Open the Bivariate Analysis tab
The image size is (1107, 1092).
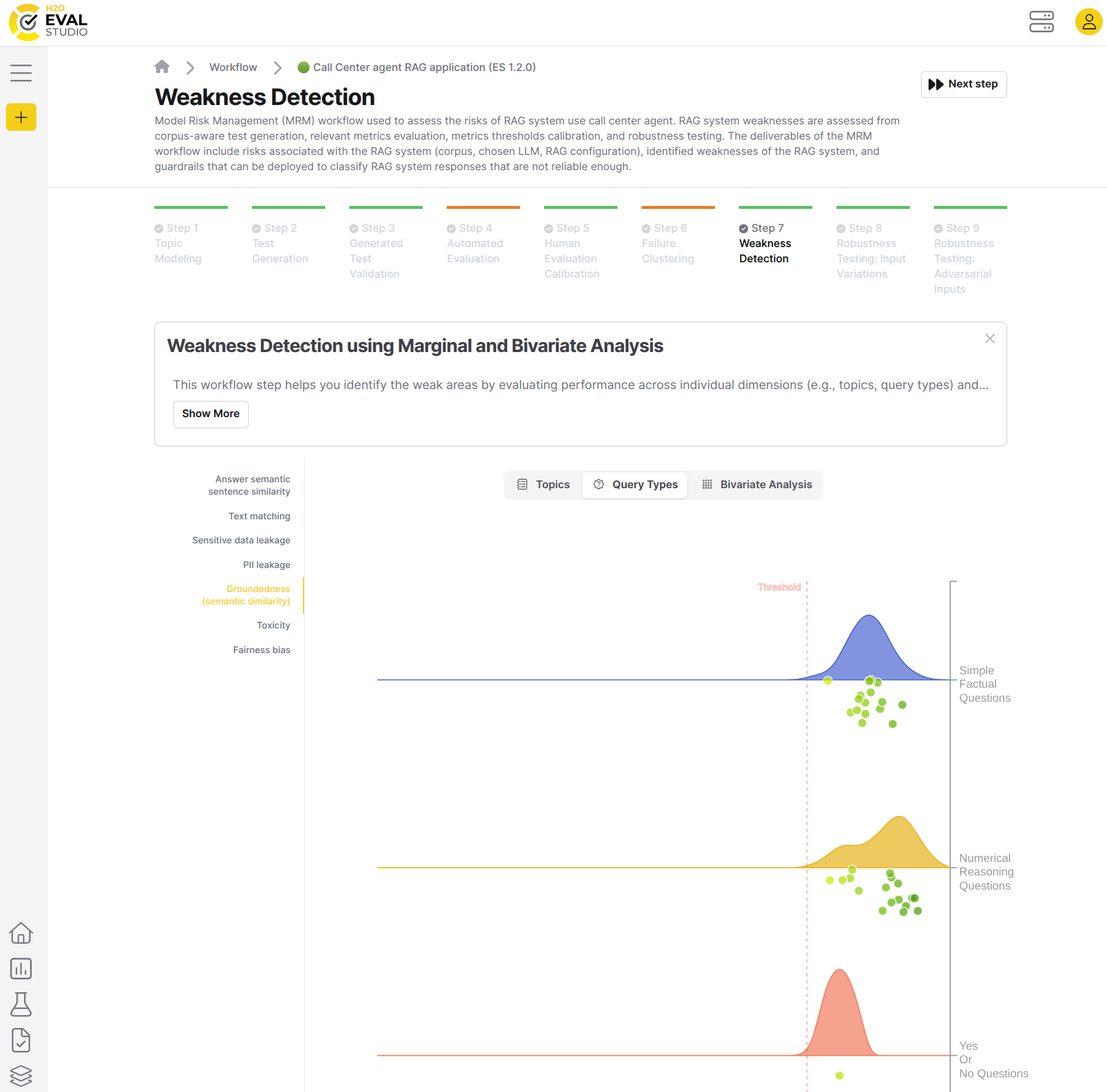(757, 485)
